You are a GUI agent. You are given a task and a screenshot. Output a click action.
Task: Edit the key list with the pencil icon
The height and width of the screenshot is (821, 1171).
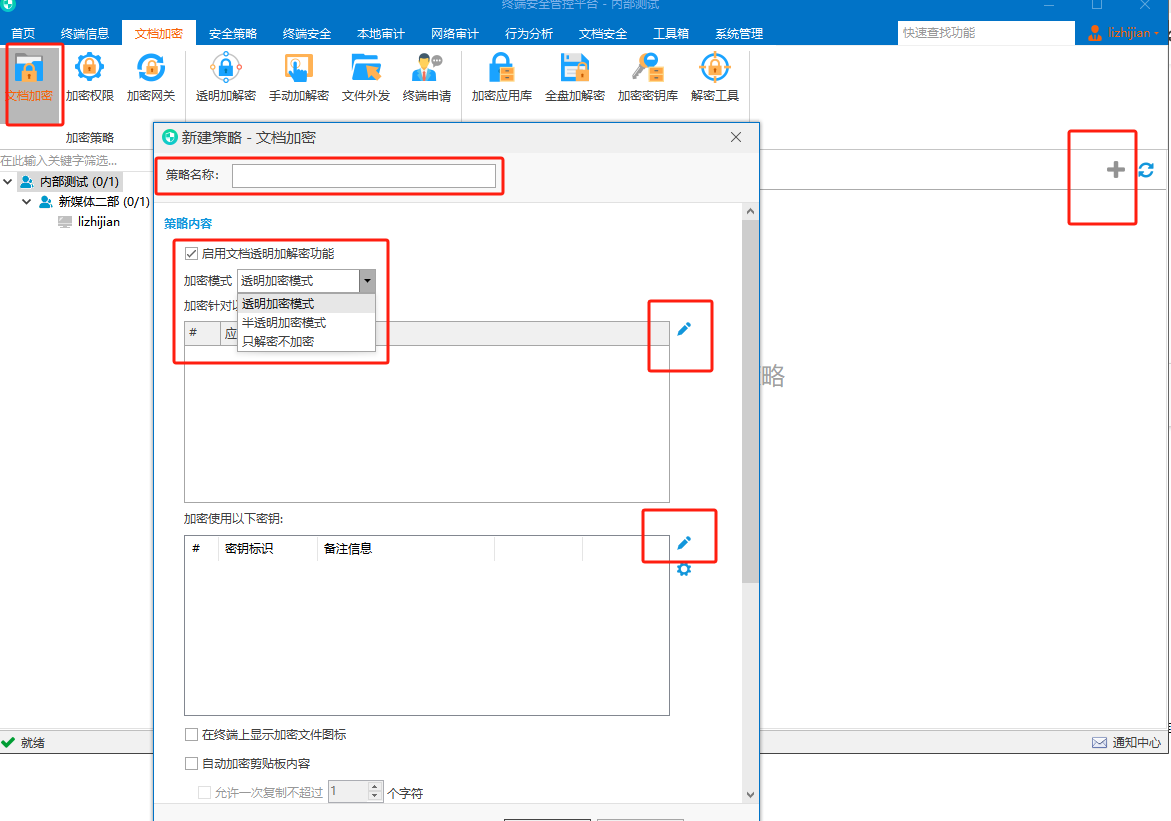point(684,542)
